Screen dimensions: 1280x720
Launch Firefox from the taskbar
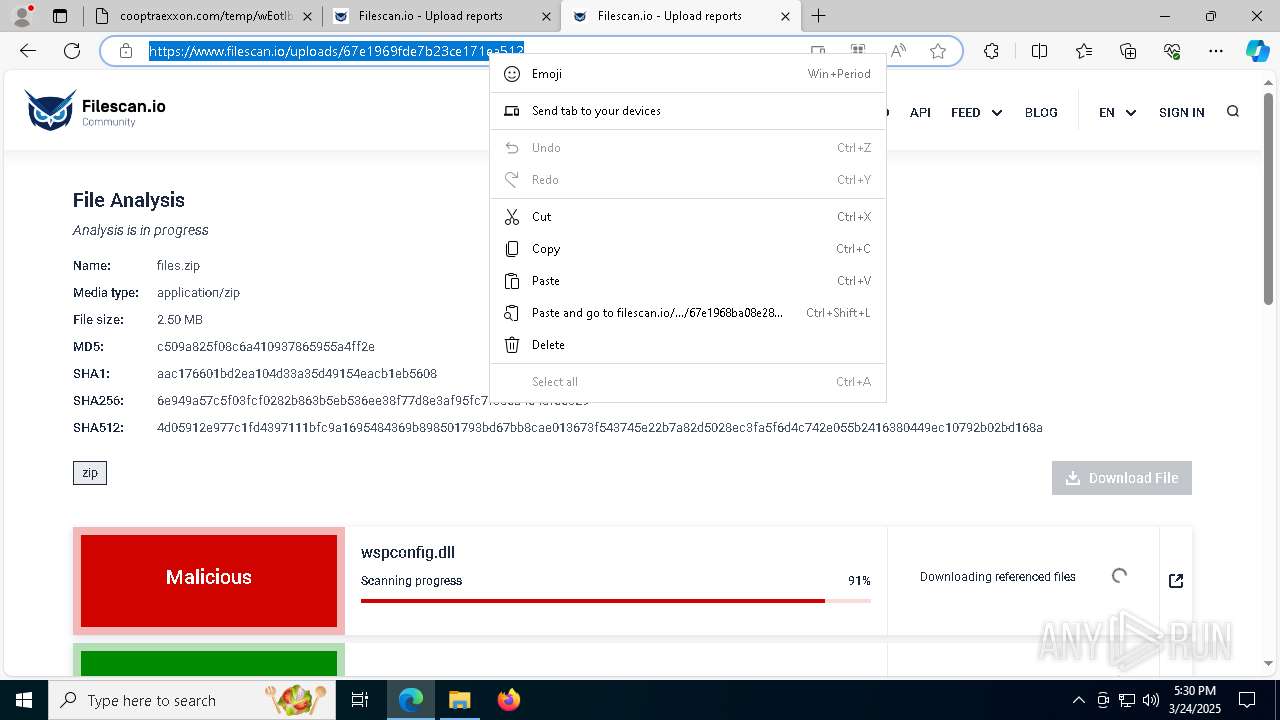(x=509, y=700)
